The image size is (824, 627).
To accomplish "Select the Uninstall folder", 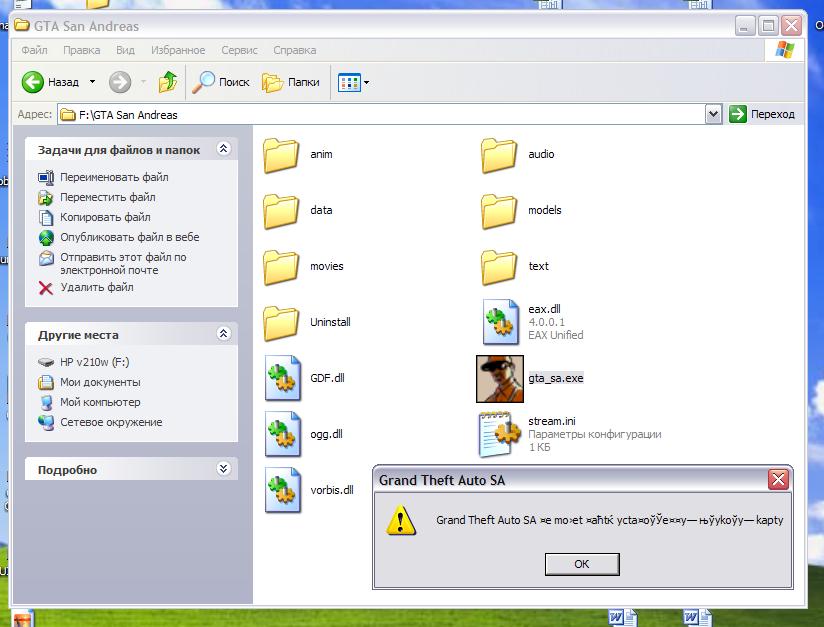I will [x=283, y=322].
